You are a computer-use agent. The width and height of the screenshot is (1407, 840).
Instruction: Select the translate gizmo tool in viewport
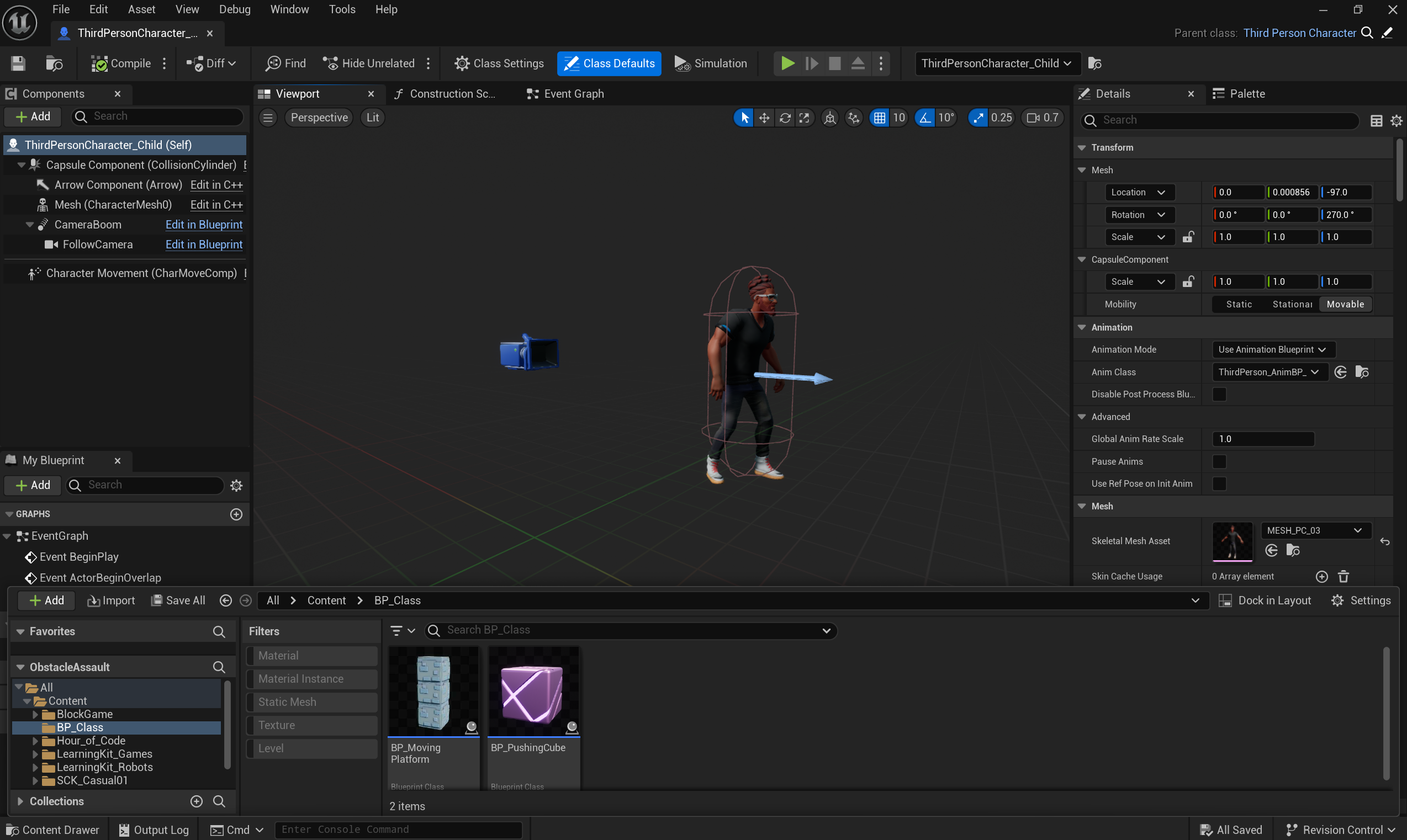764,118
